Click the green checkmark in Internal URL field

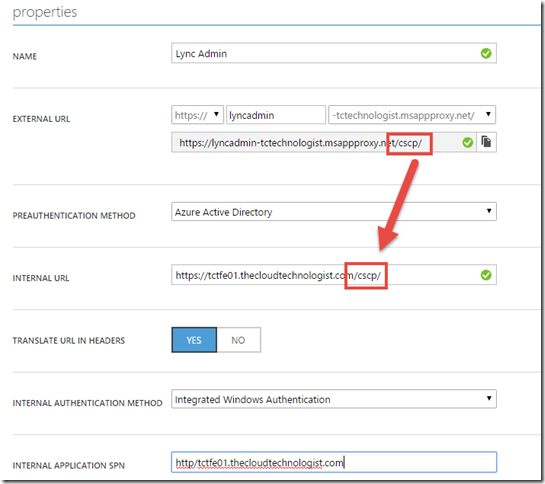(x=486, y=275)
